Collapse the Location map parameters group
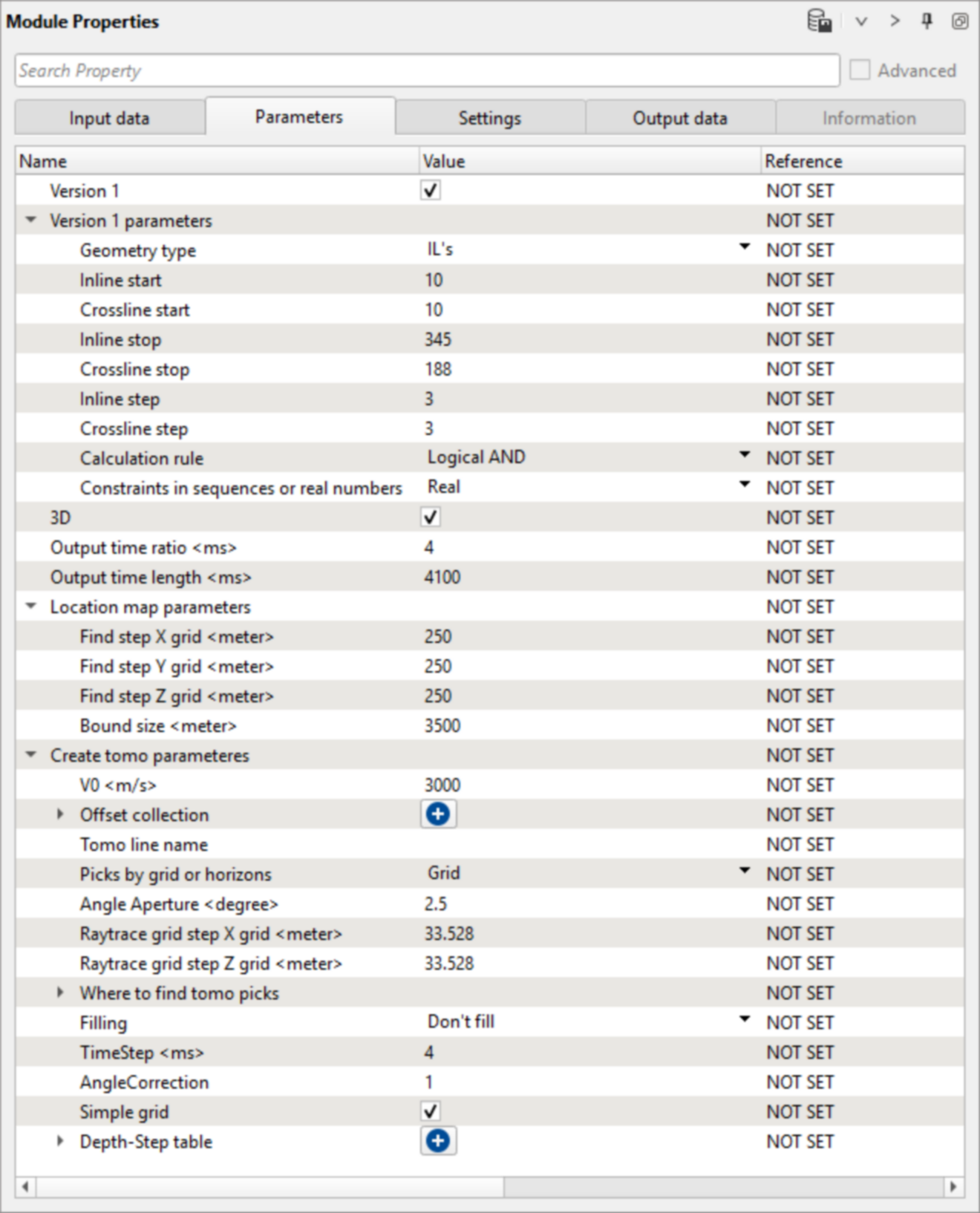The width and height of the screenshot is (980, 1213). pyautogui.click(x=31, y=606)
